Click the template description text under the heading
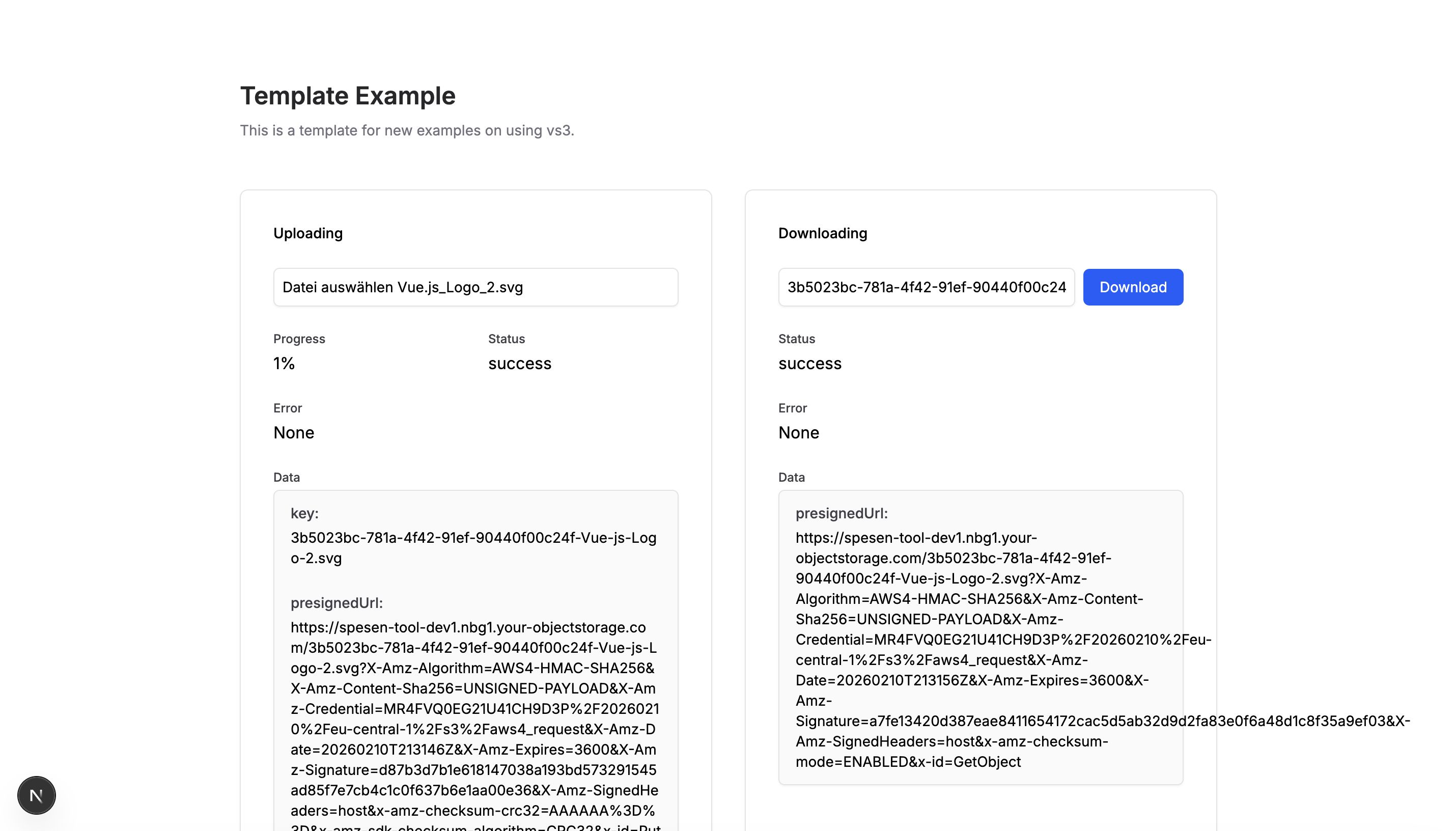Image resolution: width=1456 pixels, height=831 pixels. [x=407, y=130]
